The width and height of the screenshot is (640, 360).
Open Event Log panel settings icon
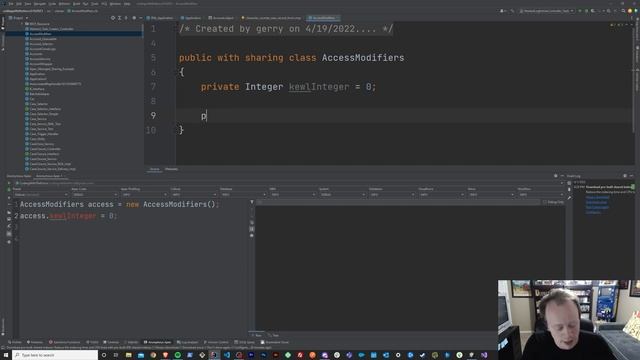[625, 176]
